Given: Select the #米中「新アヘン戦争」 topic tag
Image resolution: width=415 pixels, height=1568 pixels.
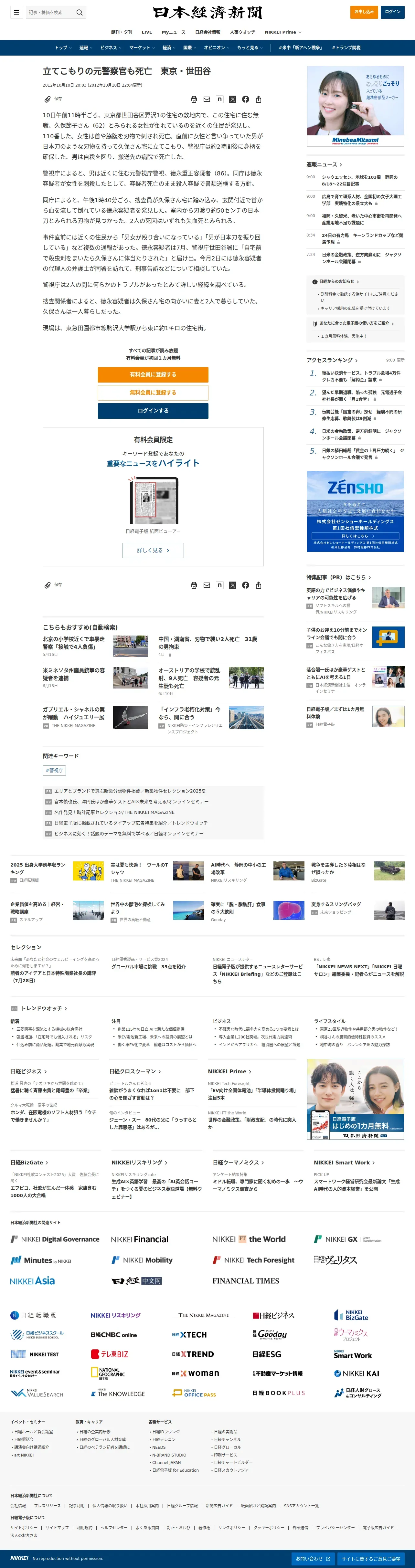Looking at the screenshot, I should tap(301, 47).
